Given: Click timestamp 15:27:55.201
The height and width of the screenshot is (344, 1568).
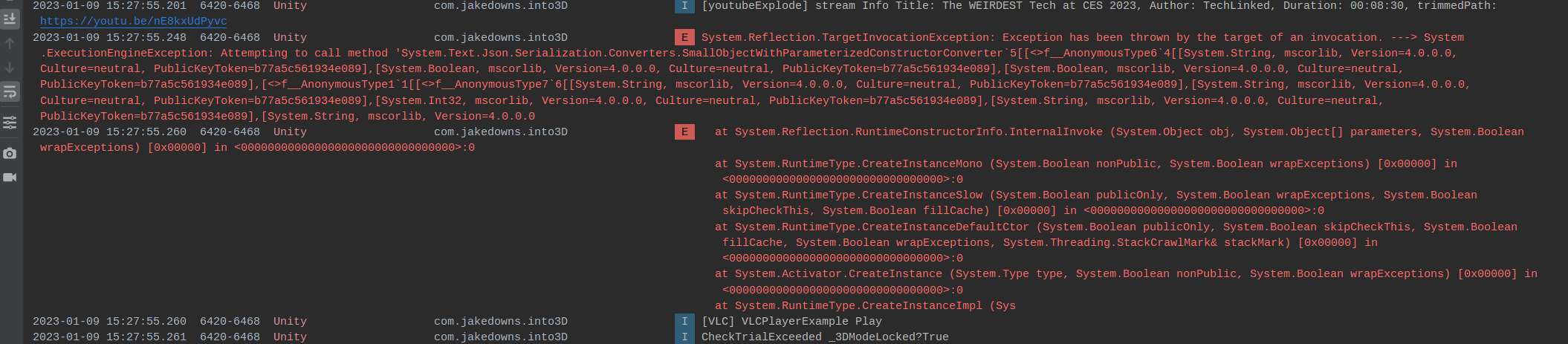Looking at the screenshot, I should pyautogui.click(x=146, y=6).
